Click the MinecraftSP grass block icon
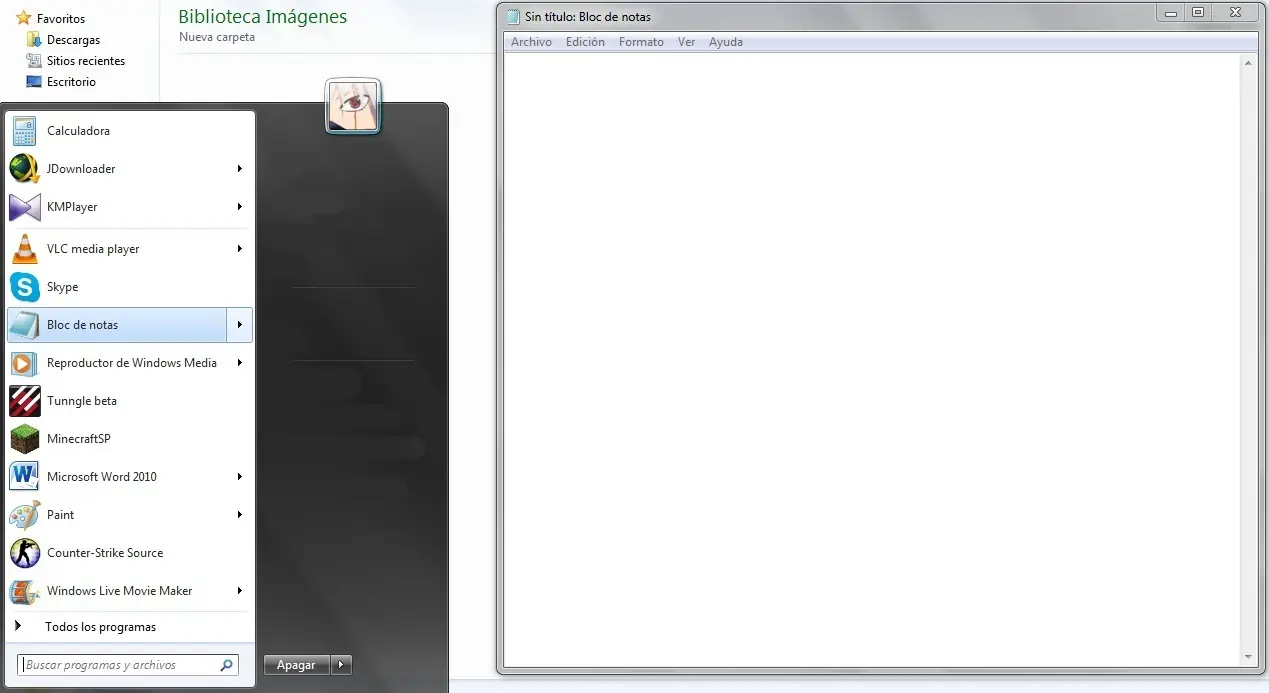The width and height of the screenshot is (1269, 693). coord(24,439)
